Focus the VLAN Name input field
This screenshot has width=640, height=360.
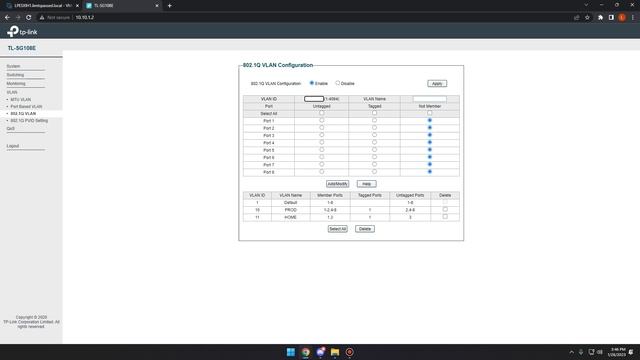coord(429,99)
